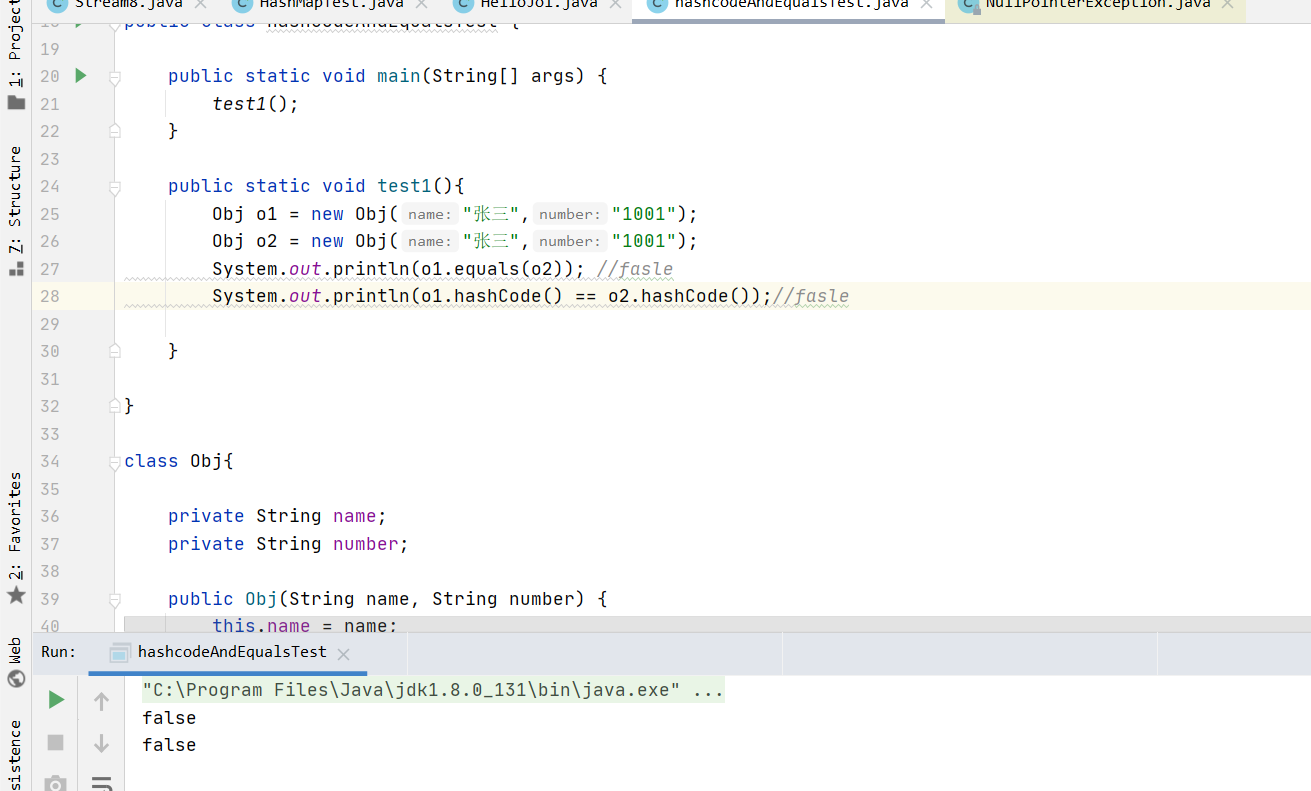Click the java.exe path in console
Image resolution: width=1311 pixels, height=791 pixels.
coord(420,689)
